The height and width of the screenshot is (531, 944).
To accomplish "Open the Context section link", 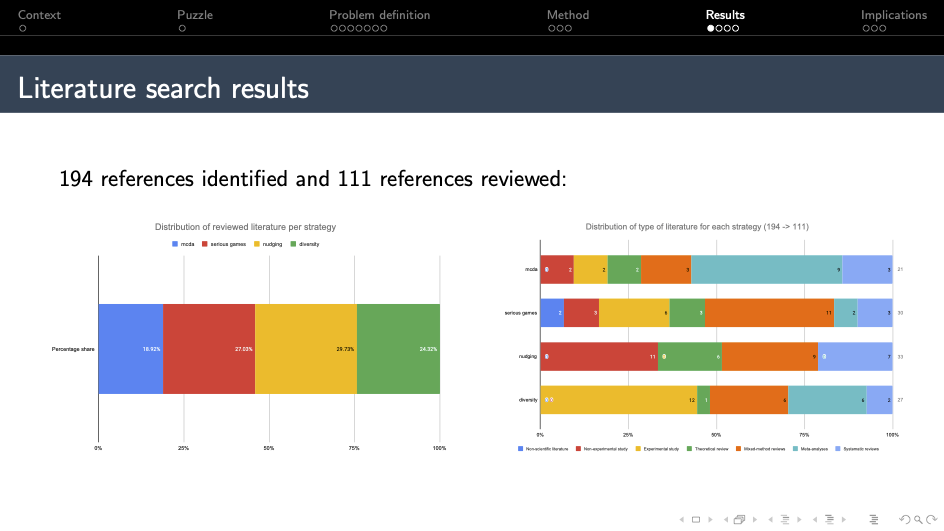I will coord(39,15).
